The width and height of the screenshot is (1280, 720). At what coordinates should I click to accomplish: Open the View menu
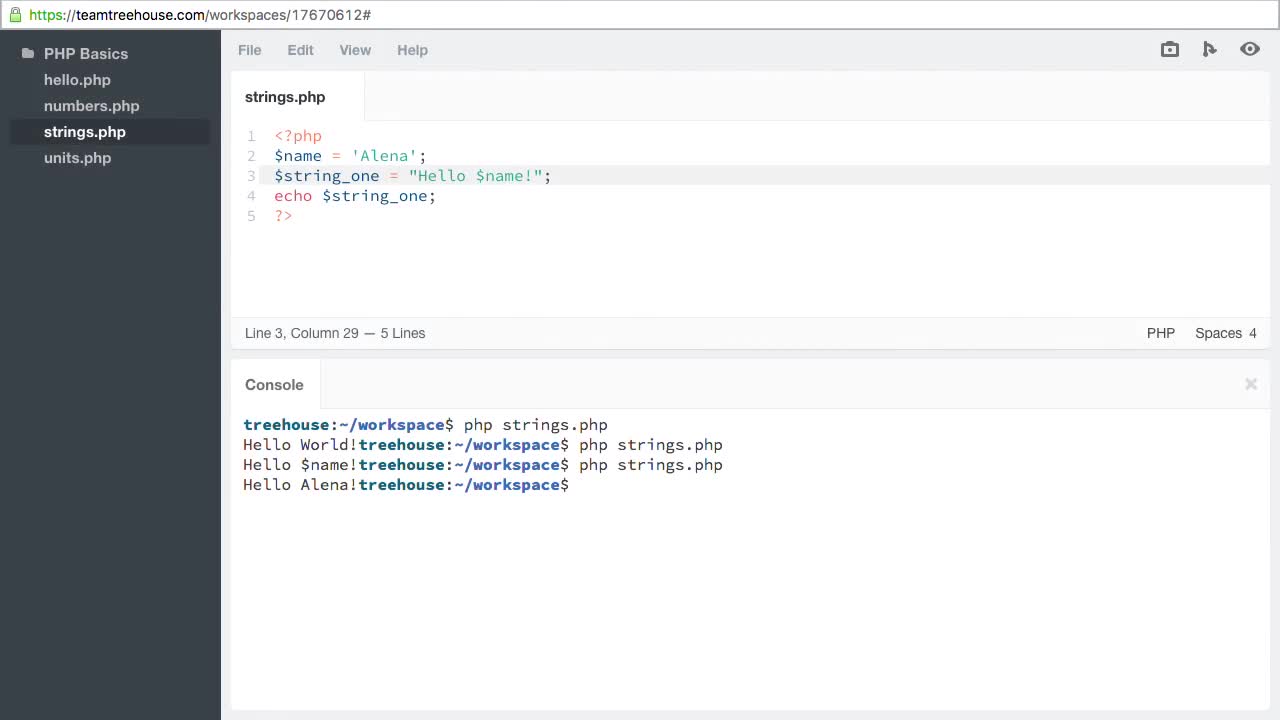click(355, 50)
